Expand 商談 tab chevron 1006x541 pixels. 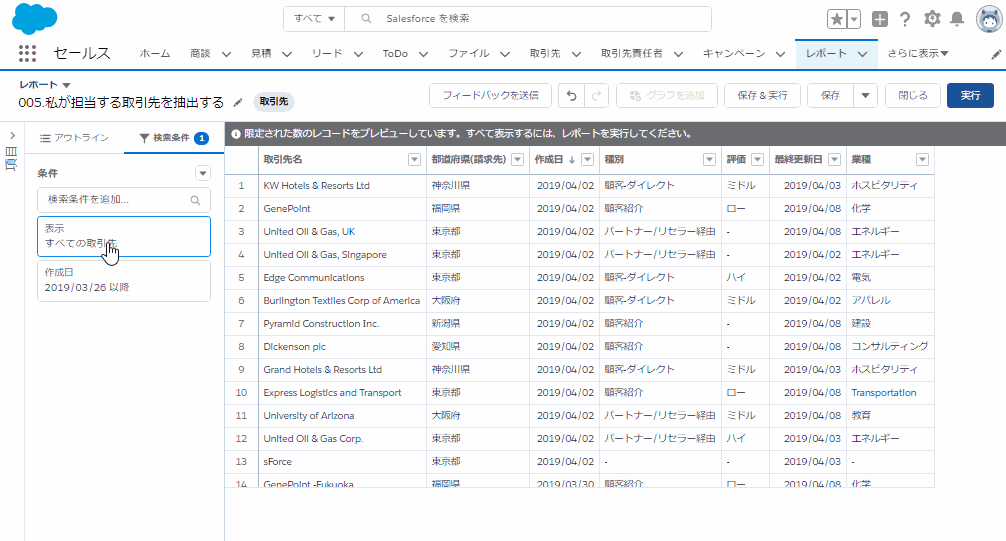pyautogui.click(x=226, y=55)
